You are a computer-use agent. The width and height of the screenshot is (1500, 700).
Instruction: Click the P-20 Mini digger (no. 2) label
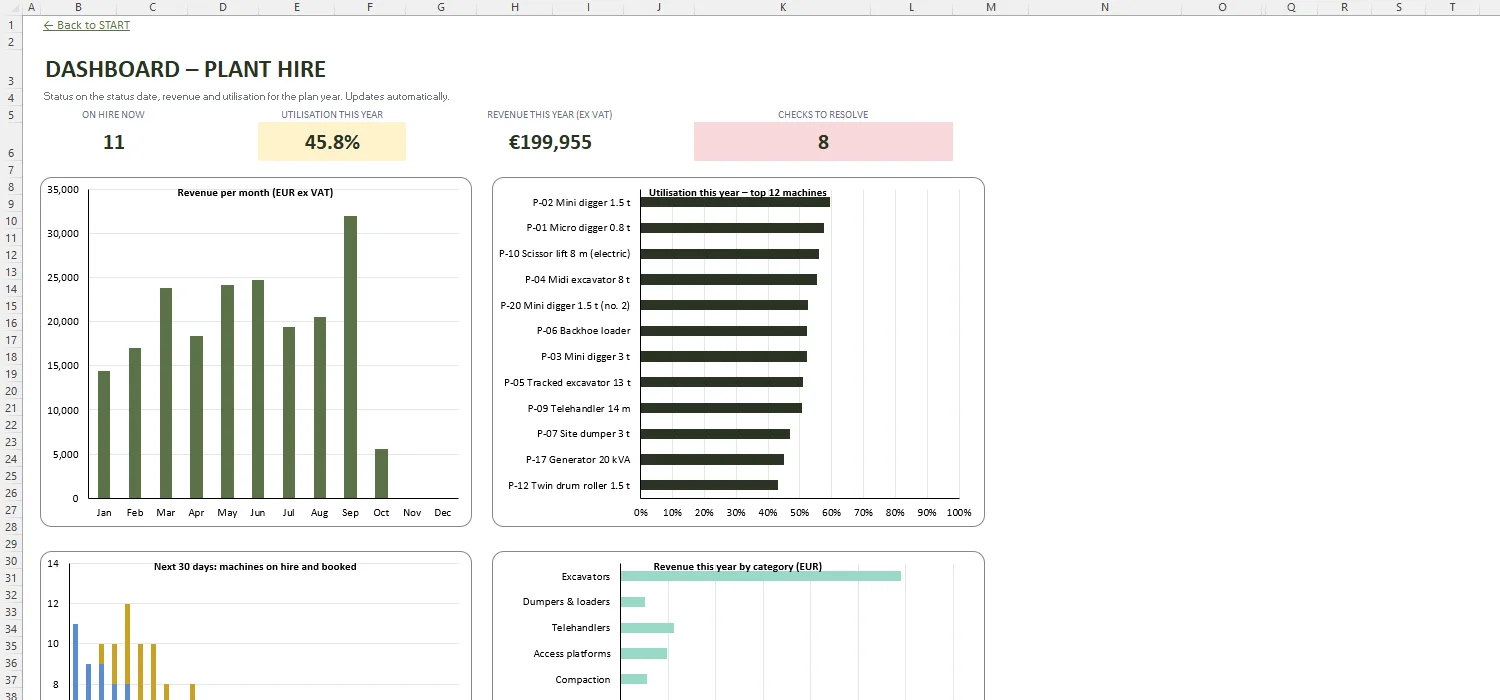[x=566, y=305]
